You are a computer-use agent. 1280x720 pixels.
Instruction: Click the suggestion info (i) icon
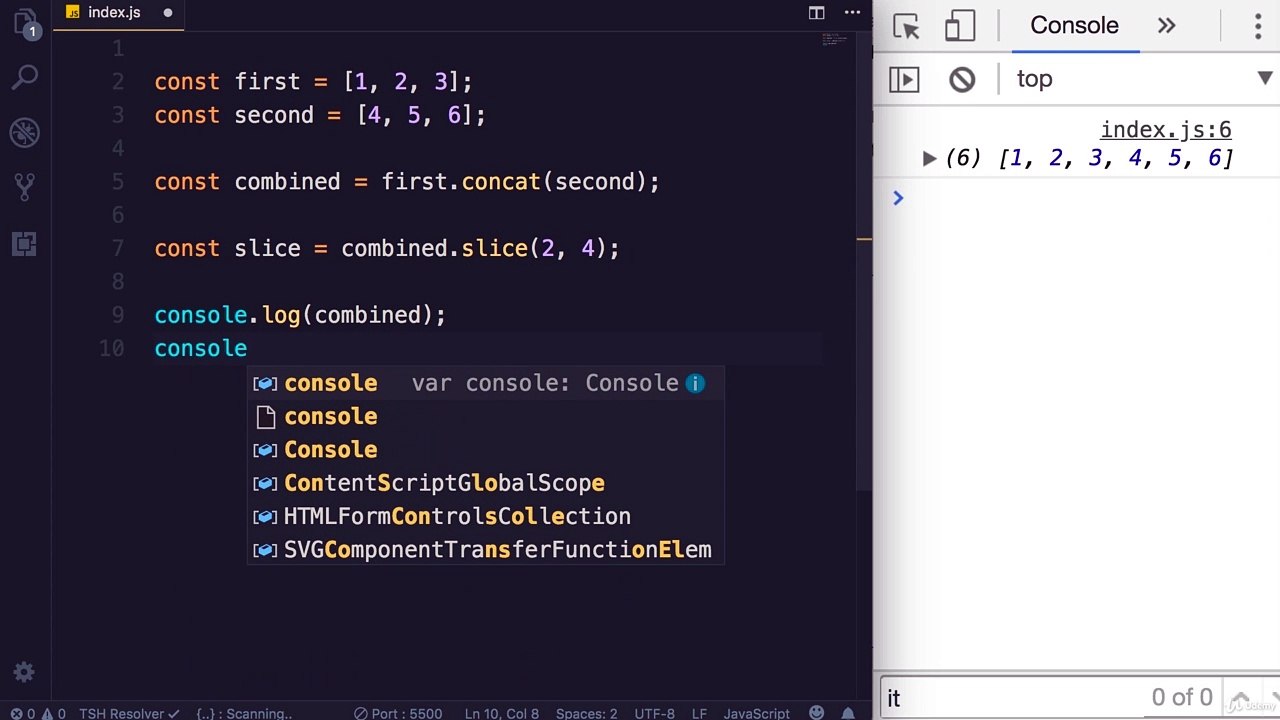click(x=695, y=383)
